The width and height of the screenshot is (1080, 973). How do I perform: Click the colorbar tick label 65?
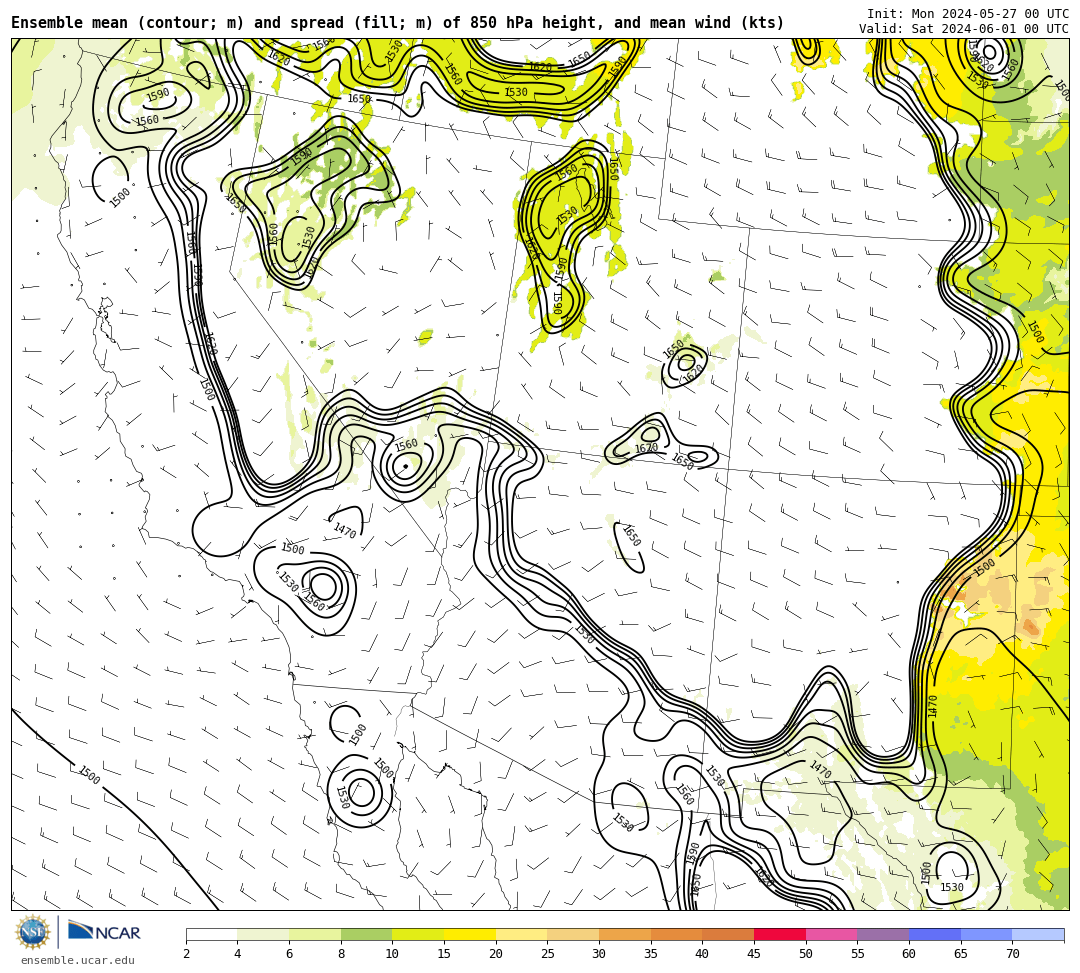point(961,954)
